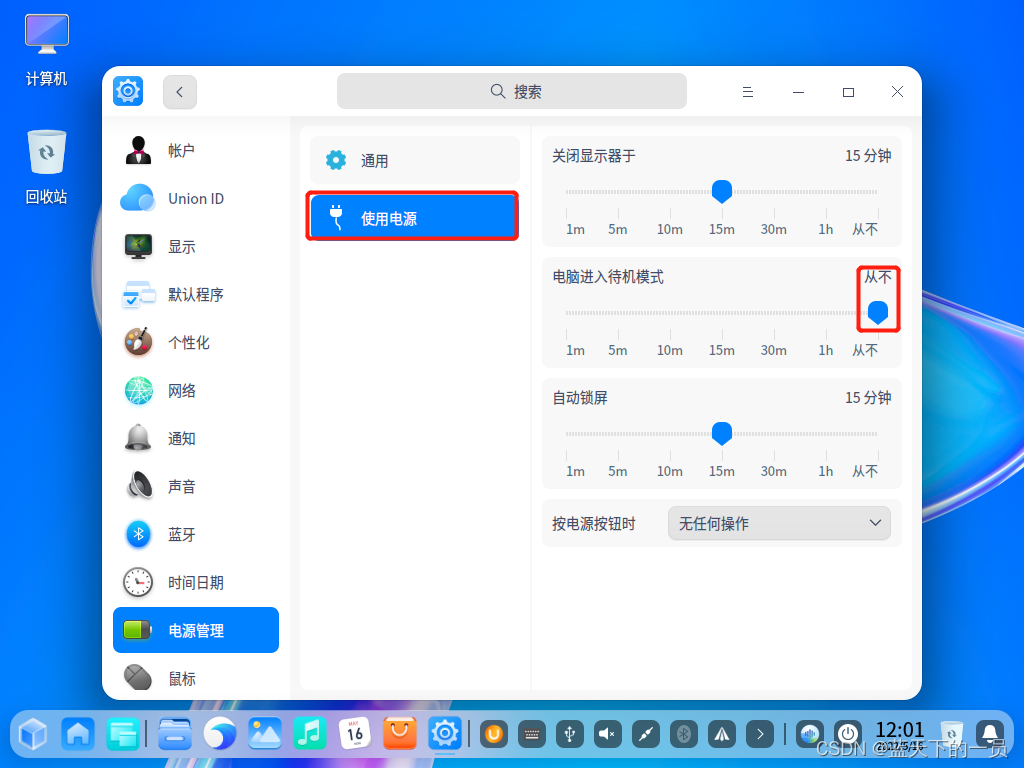Click the control center gear in dock

coord(445,734)
